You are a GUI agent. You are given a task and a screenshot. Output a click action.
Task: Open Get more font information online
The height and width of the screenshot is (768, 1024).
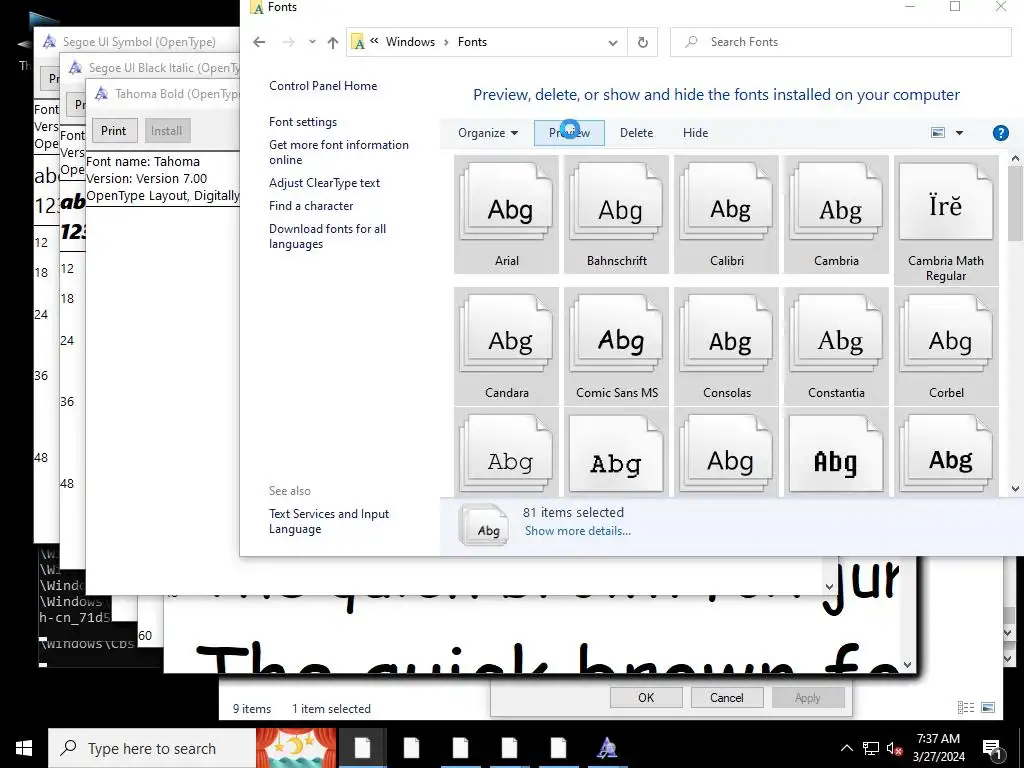tap(339, 152)
